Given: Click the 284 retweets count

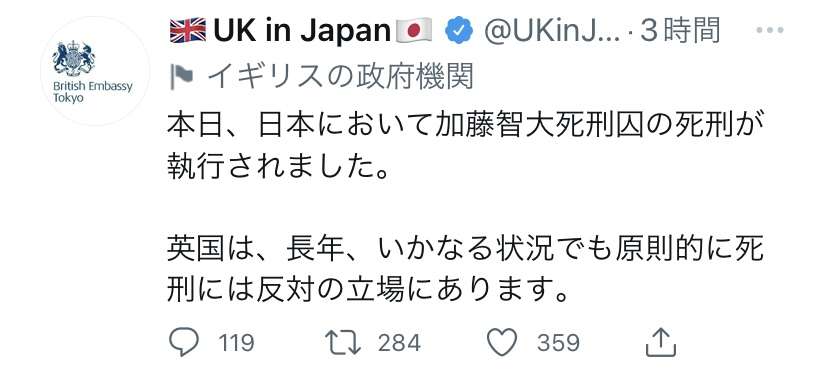Looking at the screenshot, I should (399, 343).
